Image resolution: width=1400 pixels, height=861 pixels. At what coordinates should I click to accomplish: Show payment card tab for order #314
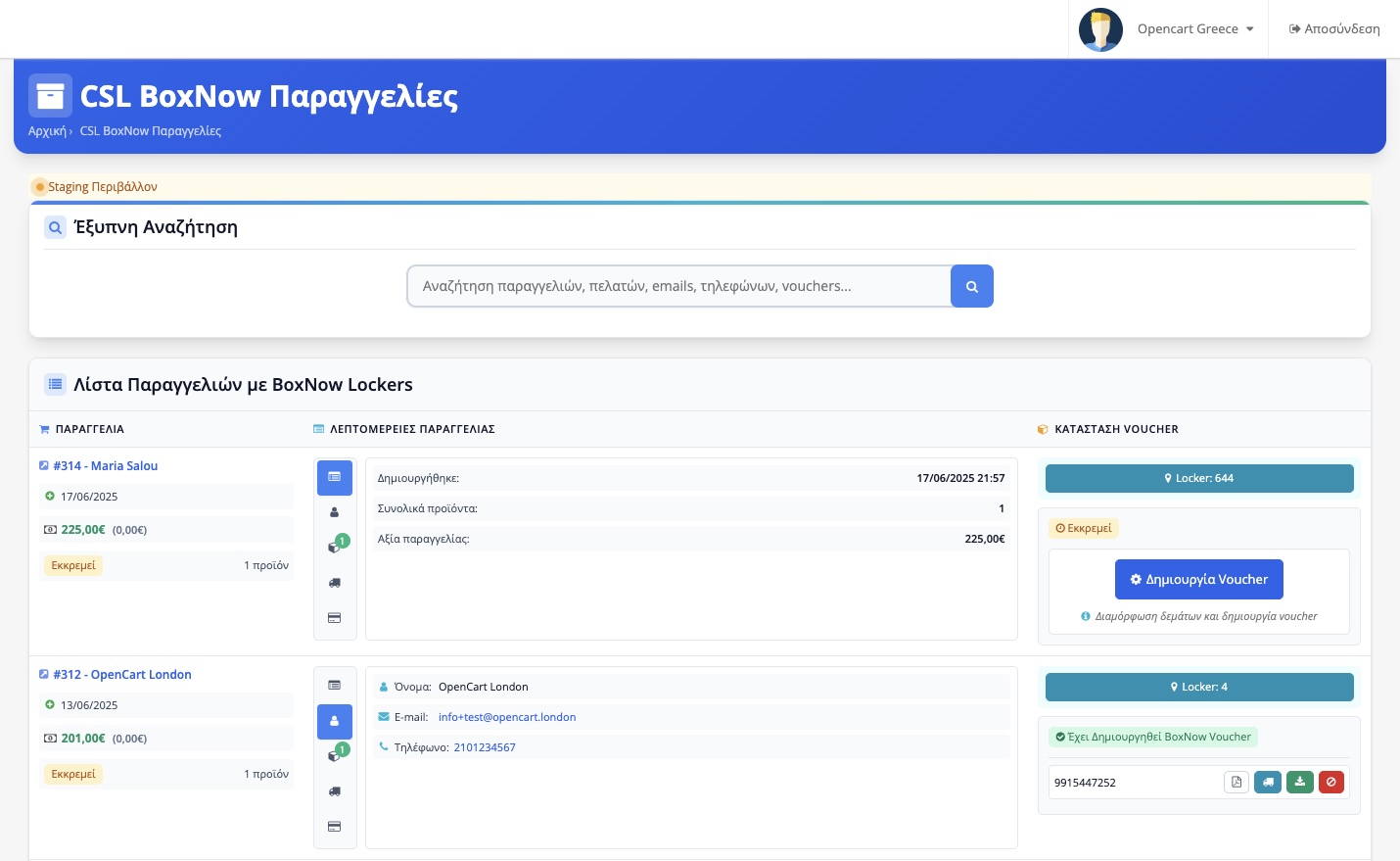coord(335,618)
